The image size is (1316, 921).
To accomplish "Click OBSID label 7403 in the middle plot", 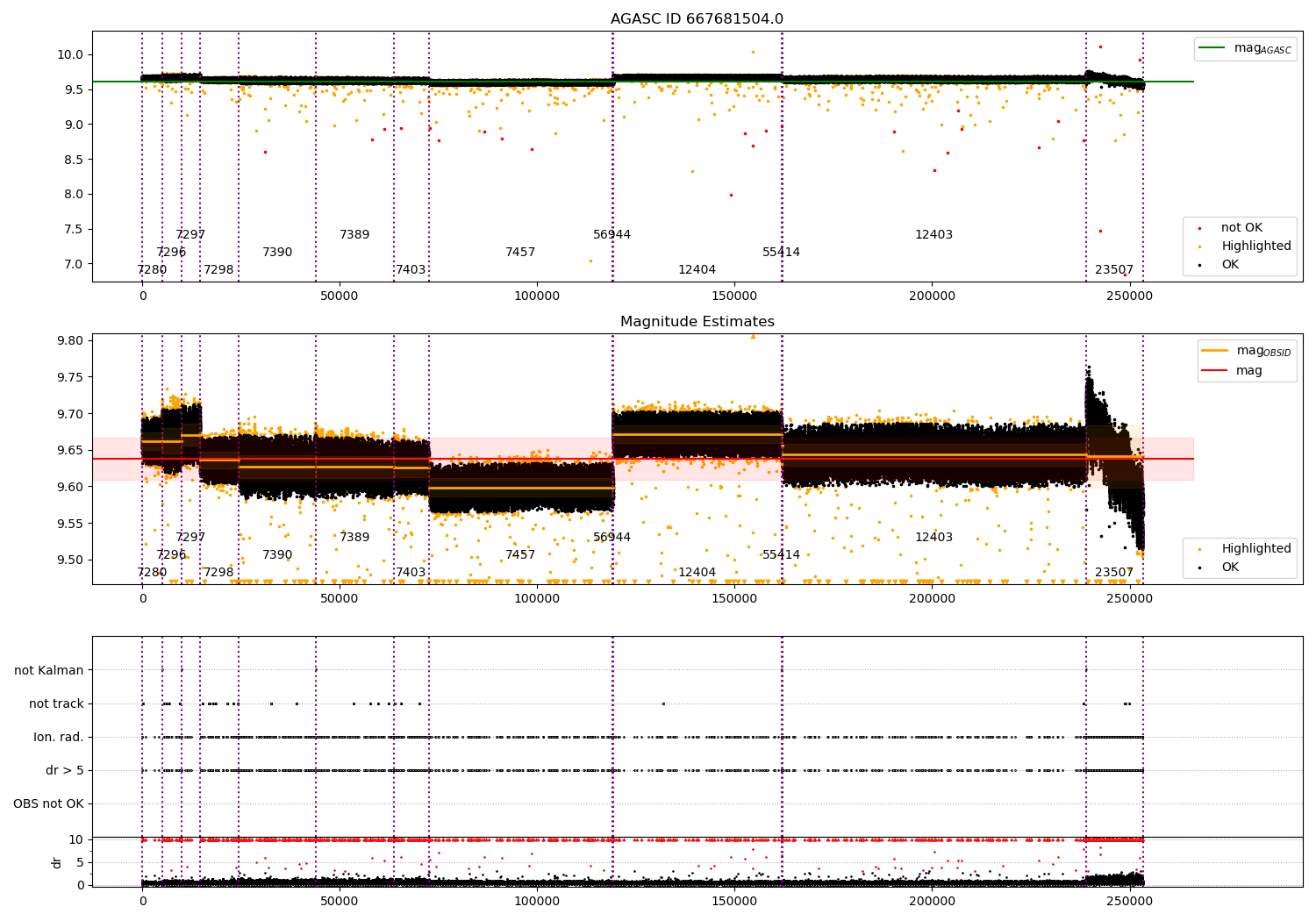I will pyautogui.click(x=411, y=573).
